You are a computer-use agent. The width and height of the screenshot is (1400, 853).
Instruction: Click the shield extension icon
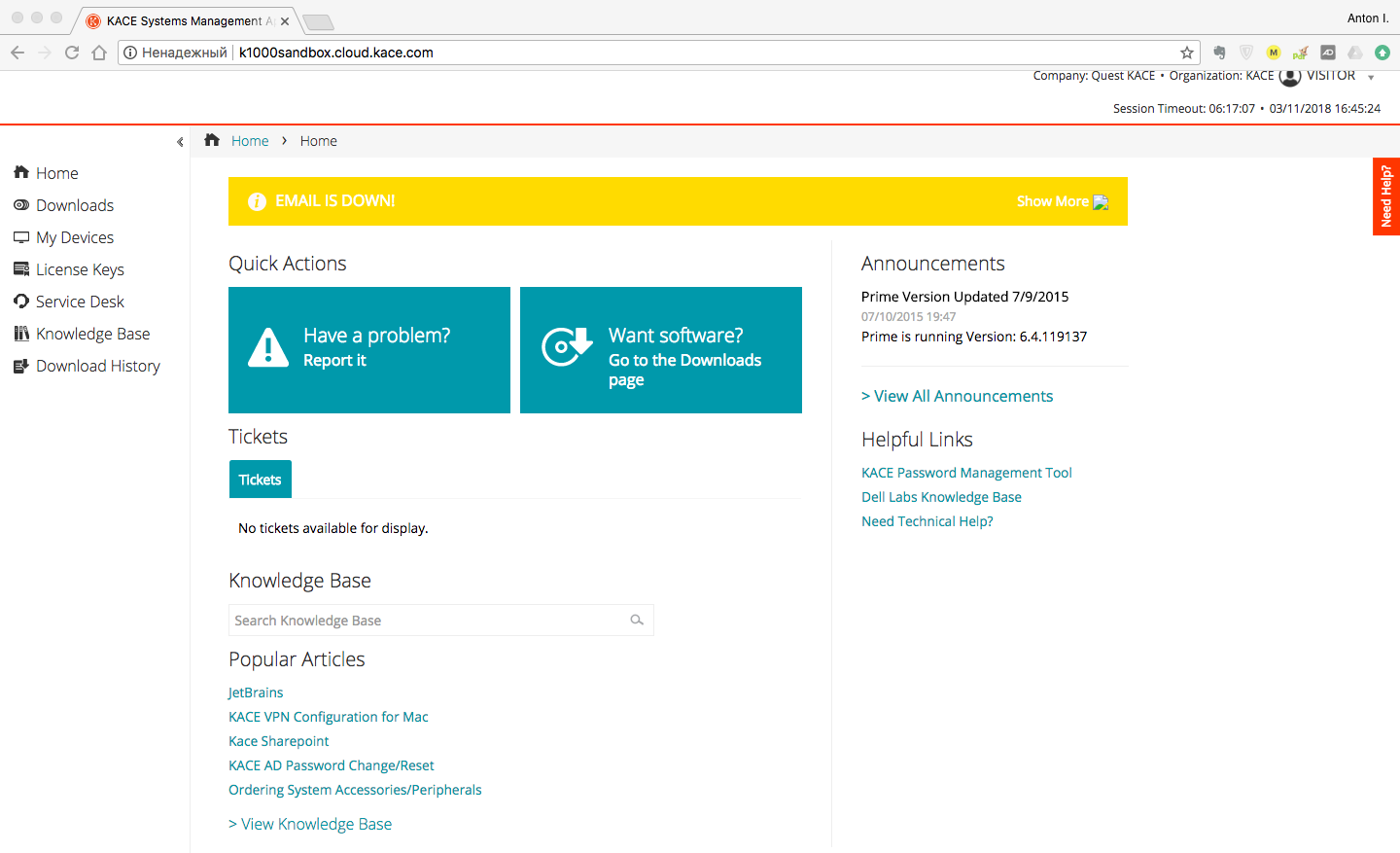coord(1246,53)
